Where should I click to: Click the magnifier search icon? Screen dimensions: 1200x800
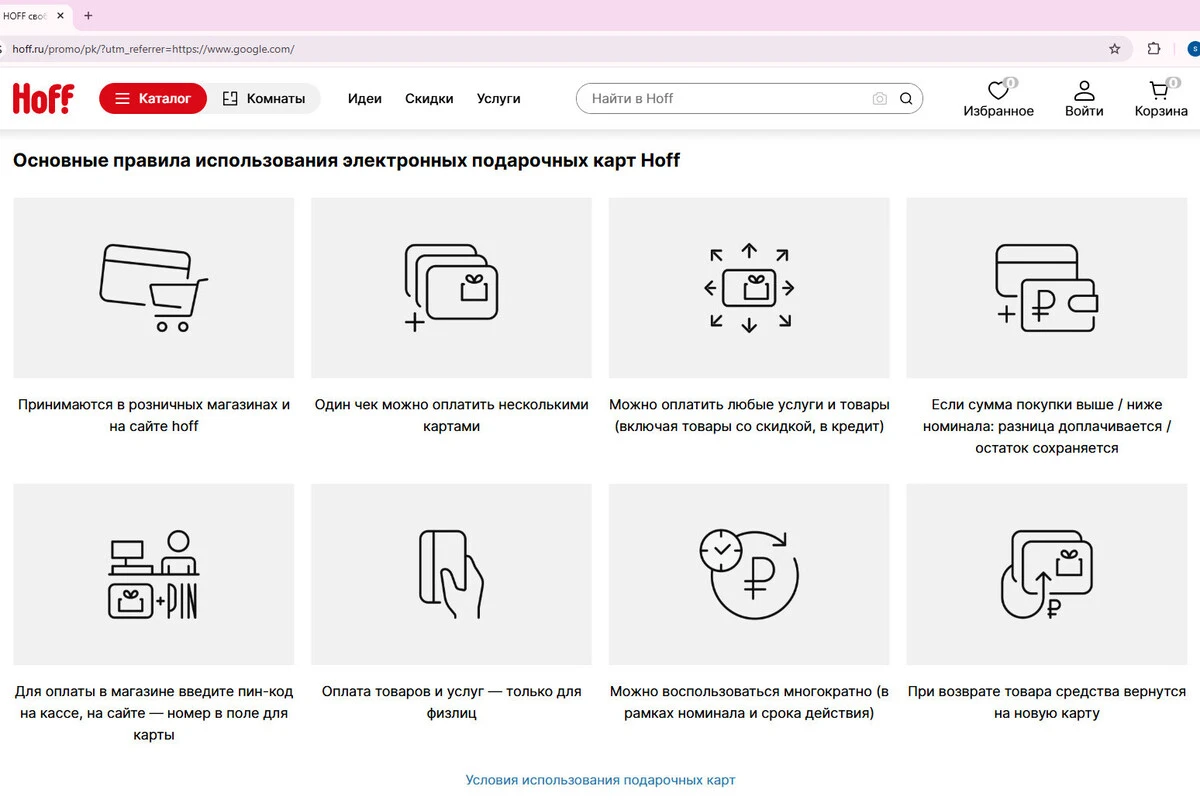(906, 98)
